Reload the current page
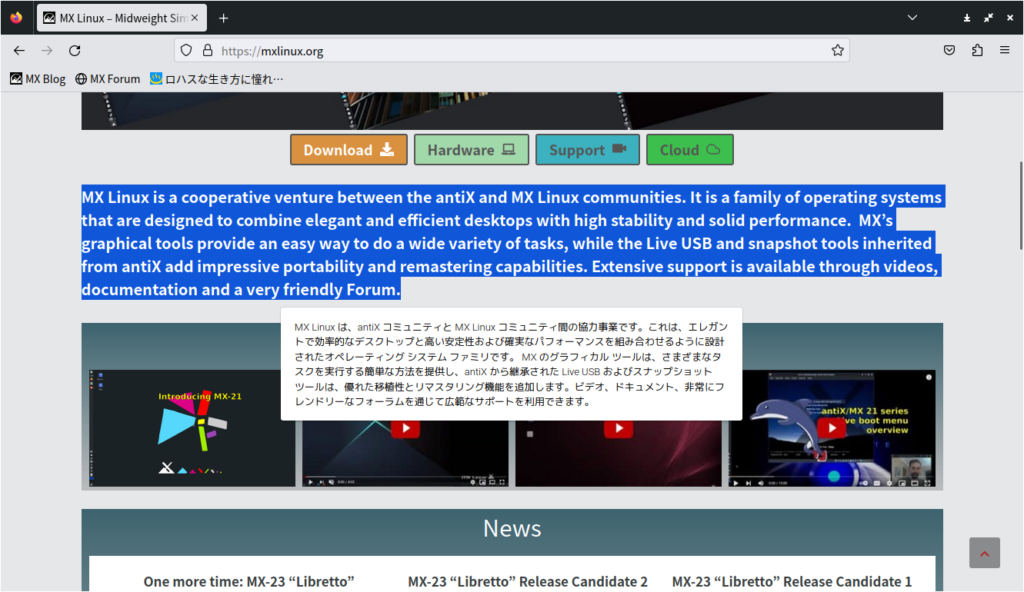 75,50
